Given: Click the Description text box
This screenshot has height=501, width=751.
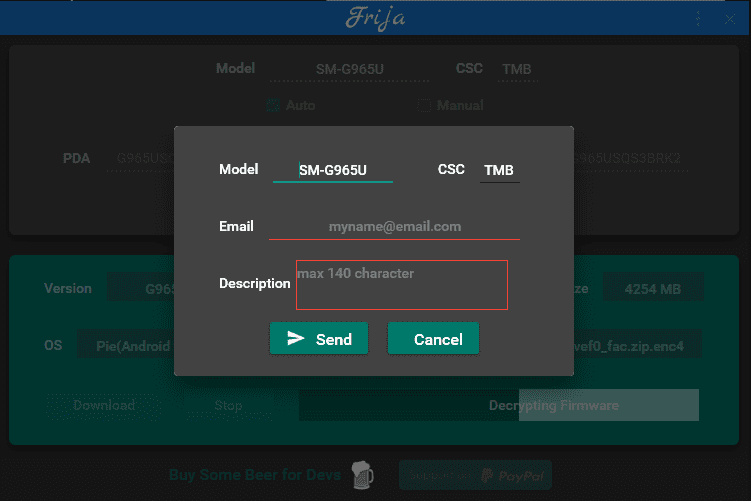Looking at the screenshot, I should [402, 285].
